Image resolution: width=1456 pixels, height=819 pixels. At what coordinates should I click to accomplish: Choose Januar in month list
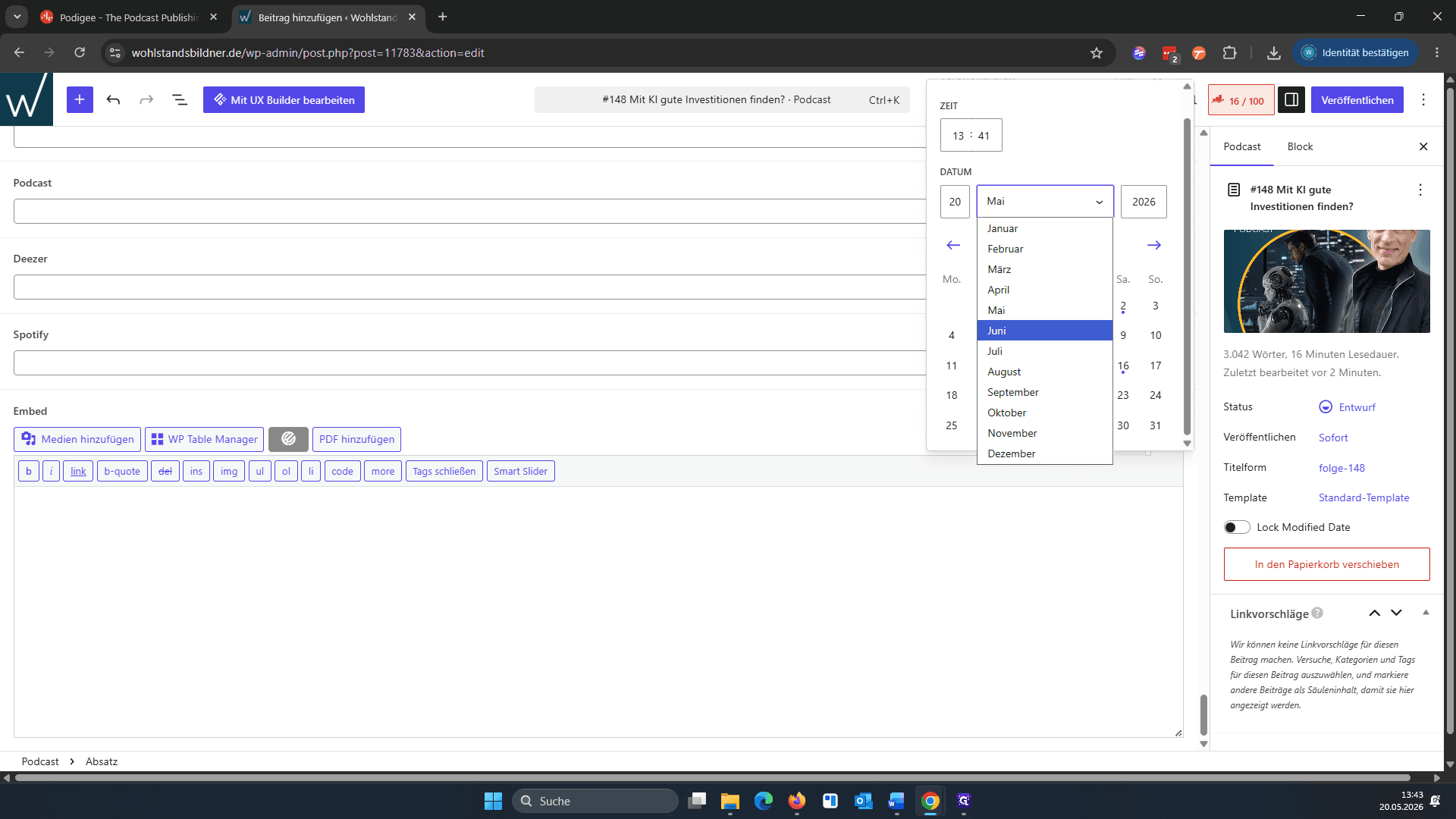coord(1045,228)
